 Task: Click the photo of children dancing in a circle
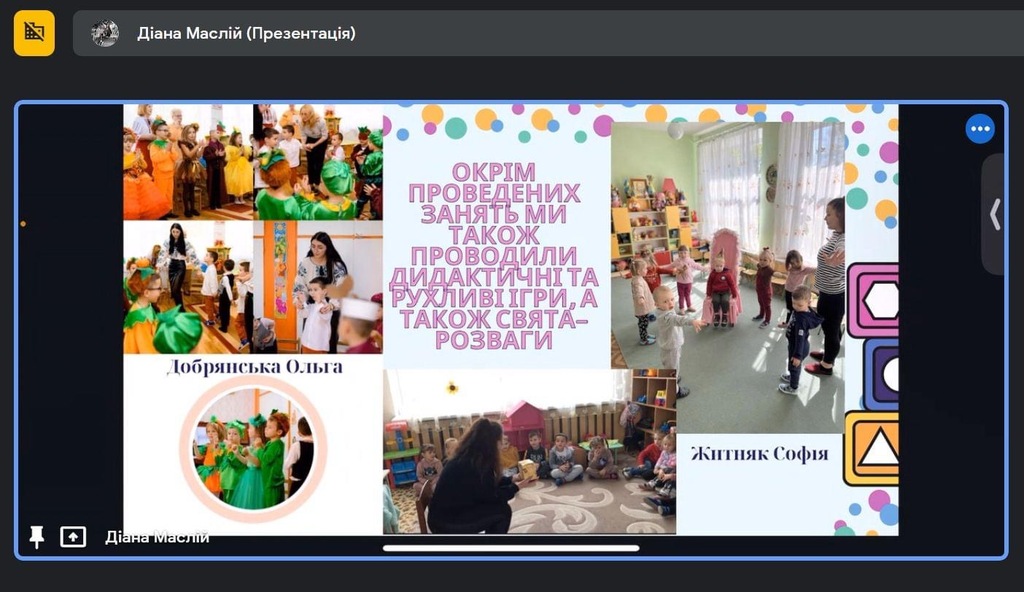[x=727, y=277]
